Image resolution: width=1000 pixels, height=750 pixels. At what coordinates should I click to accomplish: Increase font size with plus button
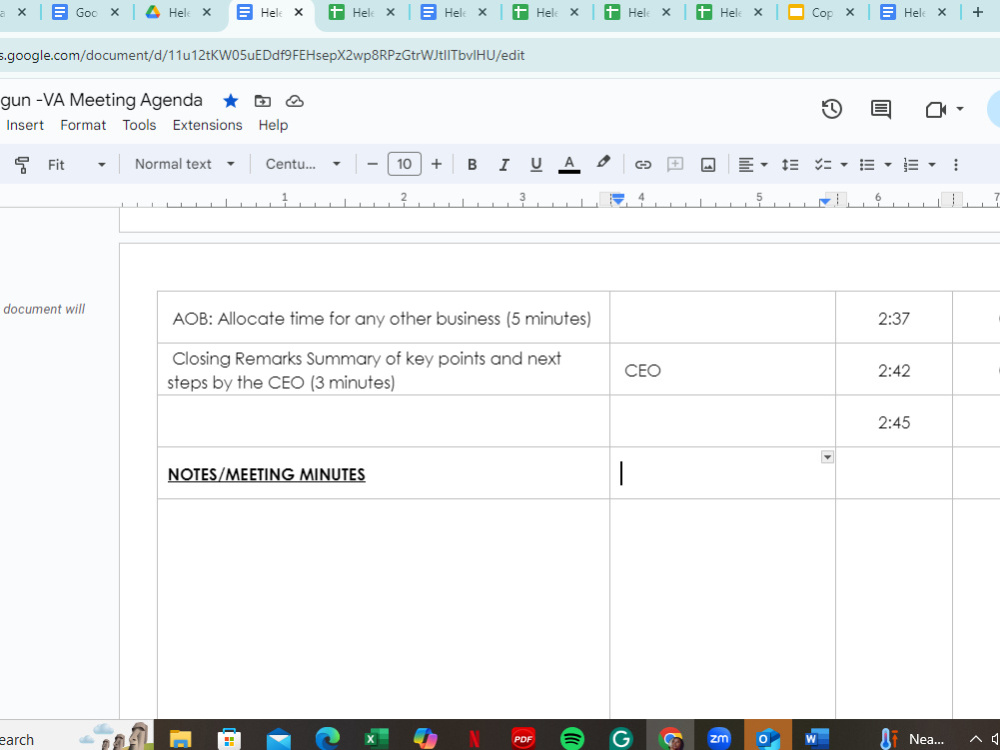click(x=436, y=165)
